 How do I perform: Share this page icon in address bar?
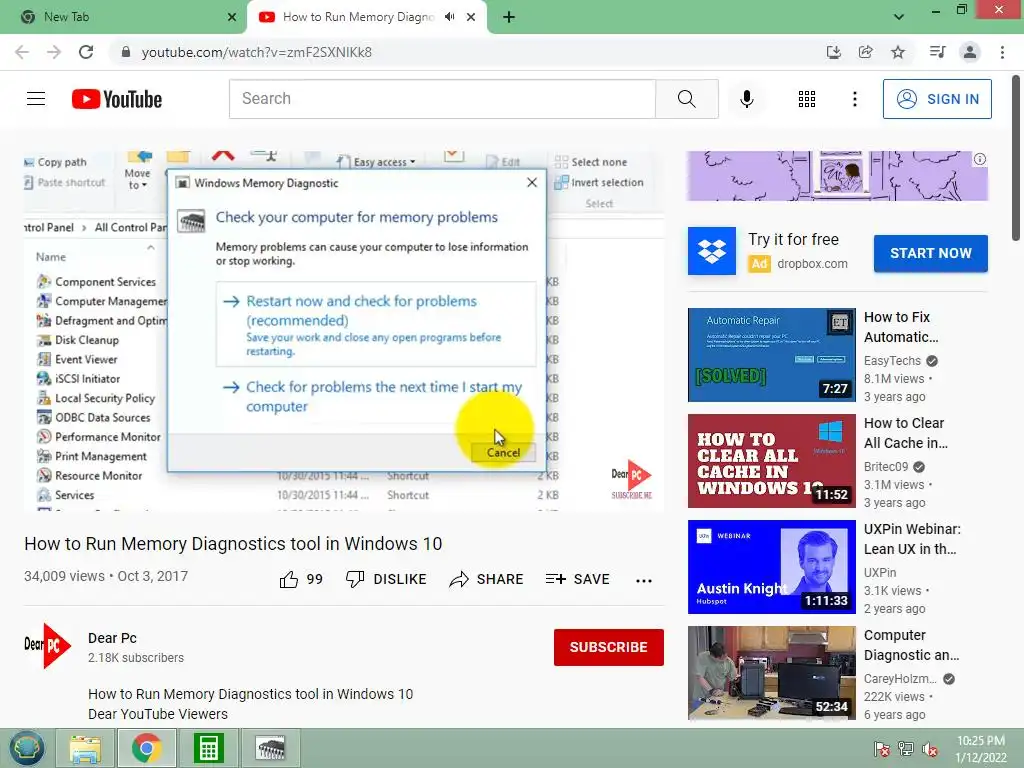(865, 52)
